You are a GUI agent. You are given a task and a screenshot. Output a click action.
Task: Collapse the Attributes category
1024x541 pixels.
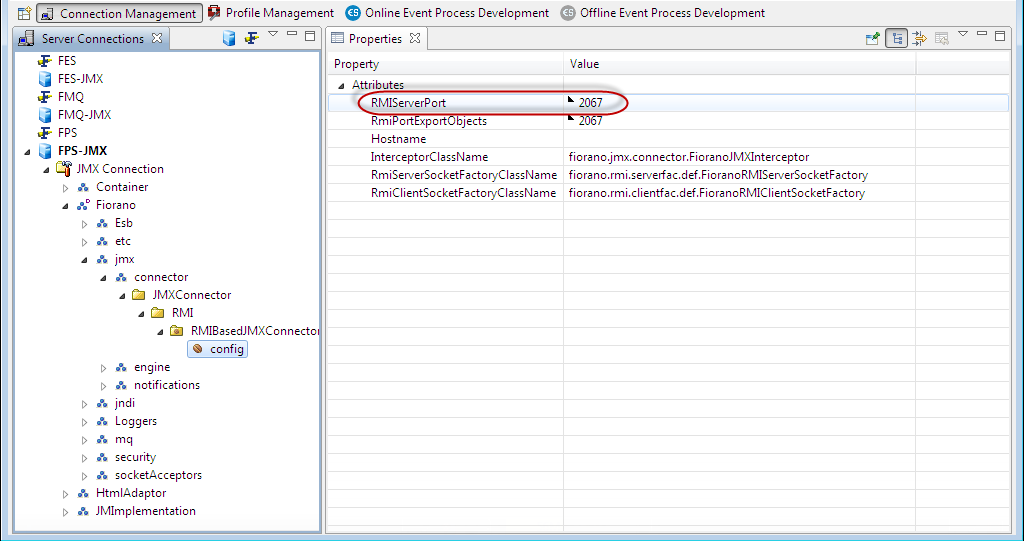(342, 86)
